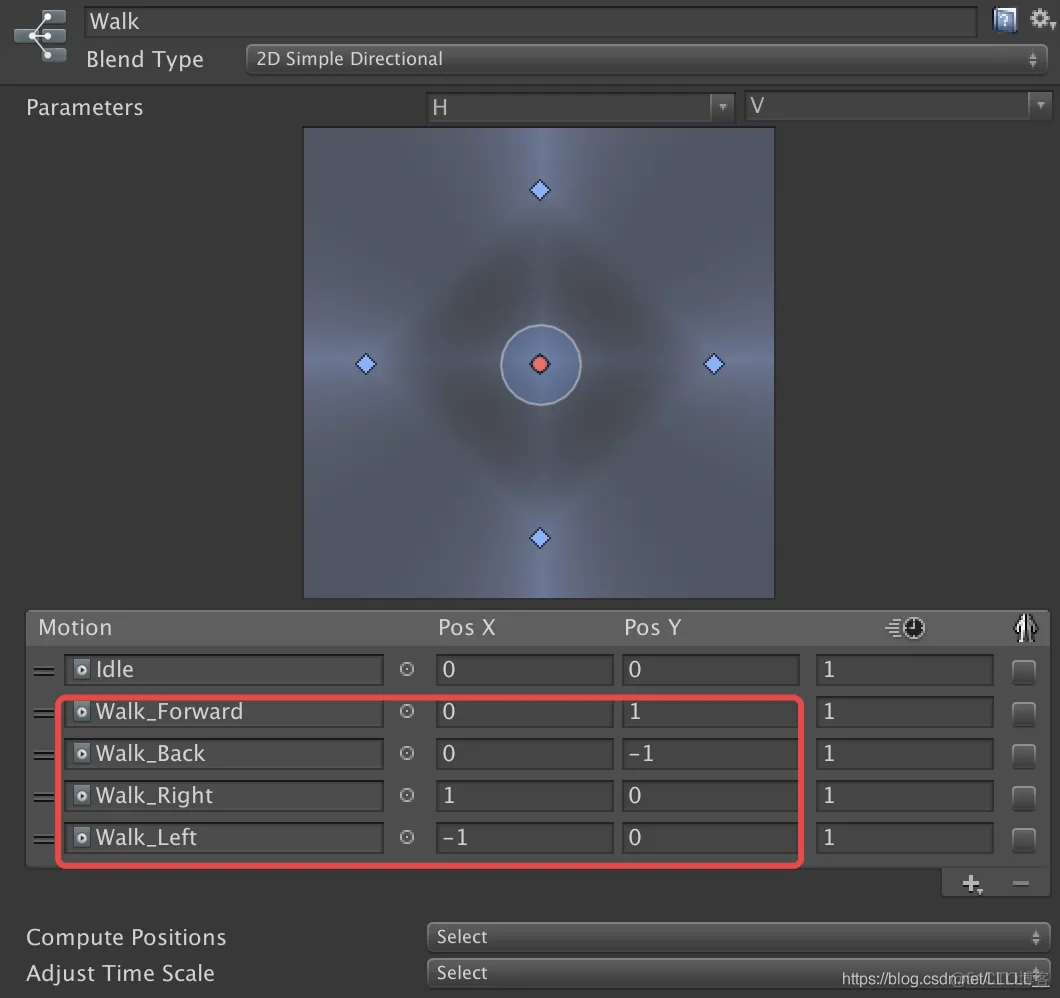The height and width of the screenshot is (998, 1060).
Task: Toggle mirror checkbox for Walk_Forward
Action: coord(1023,713)
